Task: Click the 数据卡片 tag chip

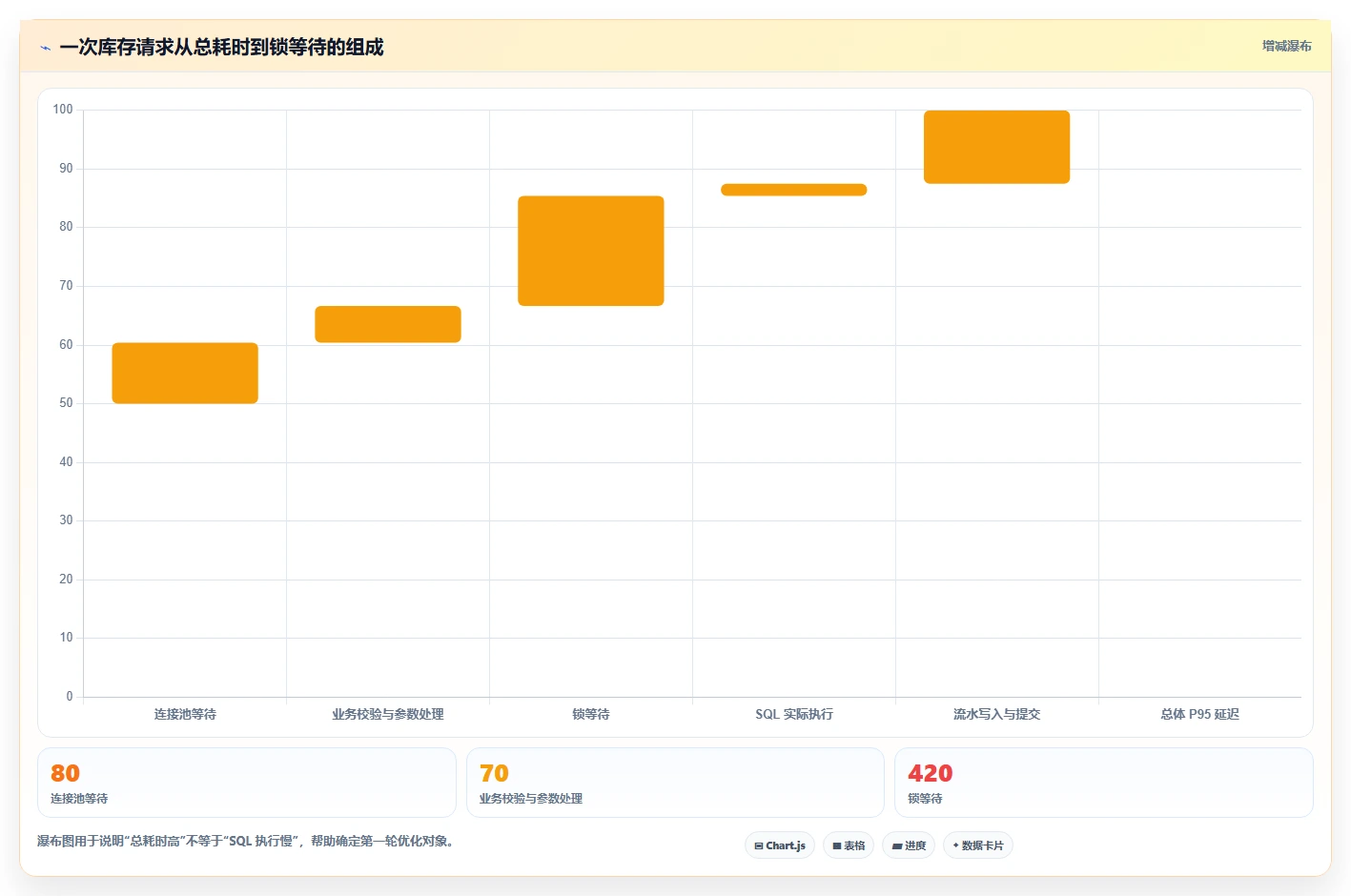Action: pyautogui.click(x=978, y=845)
